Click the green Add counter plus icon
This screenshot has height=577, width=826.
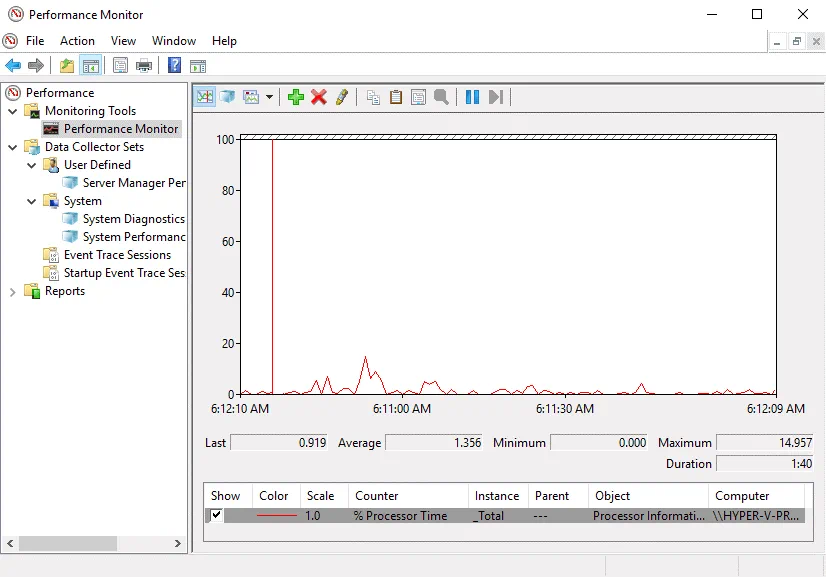295,97
